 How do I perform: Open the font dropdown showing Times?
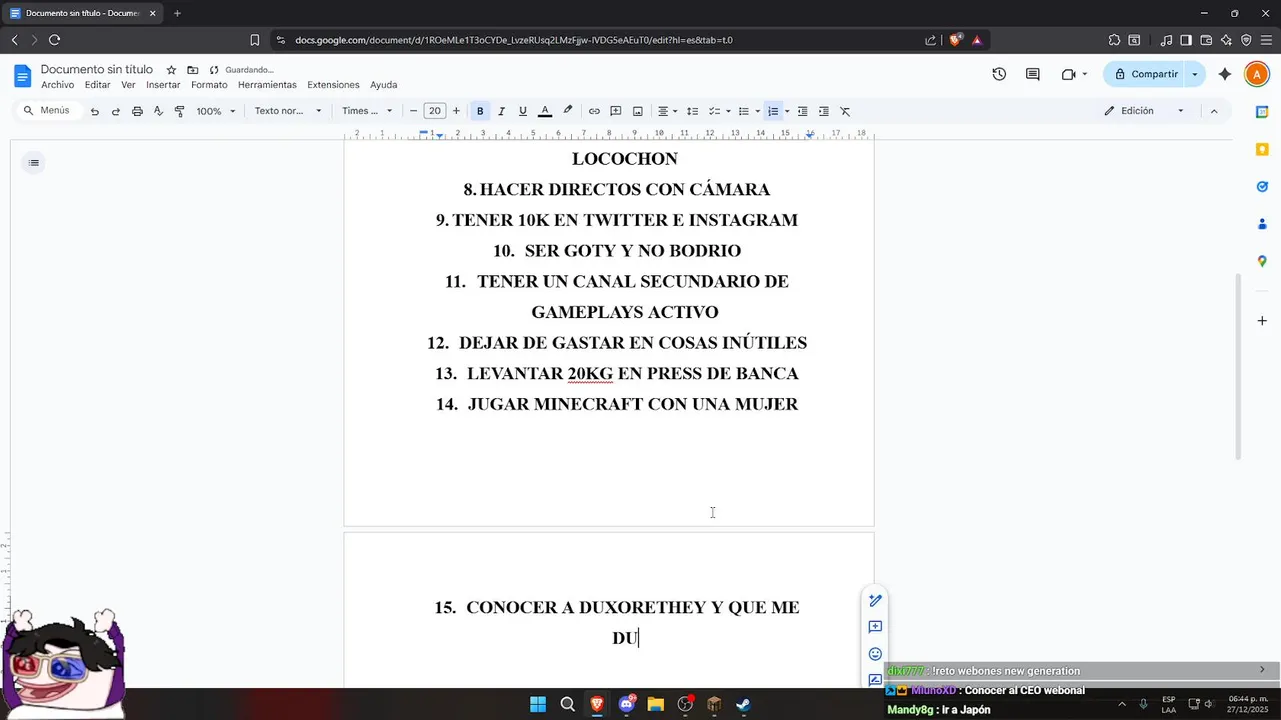point(367,111)
